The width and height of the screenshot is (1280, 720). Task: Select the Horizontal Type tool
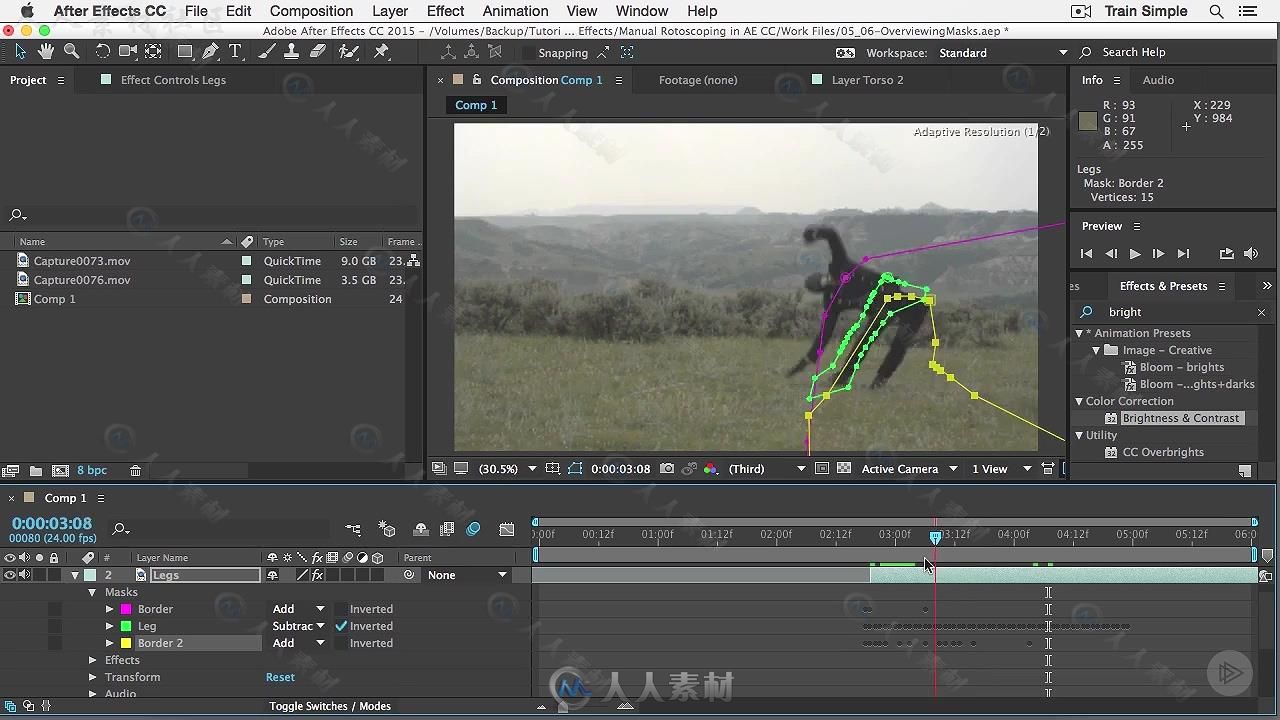(x=235, y=51)
